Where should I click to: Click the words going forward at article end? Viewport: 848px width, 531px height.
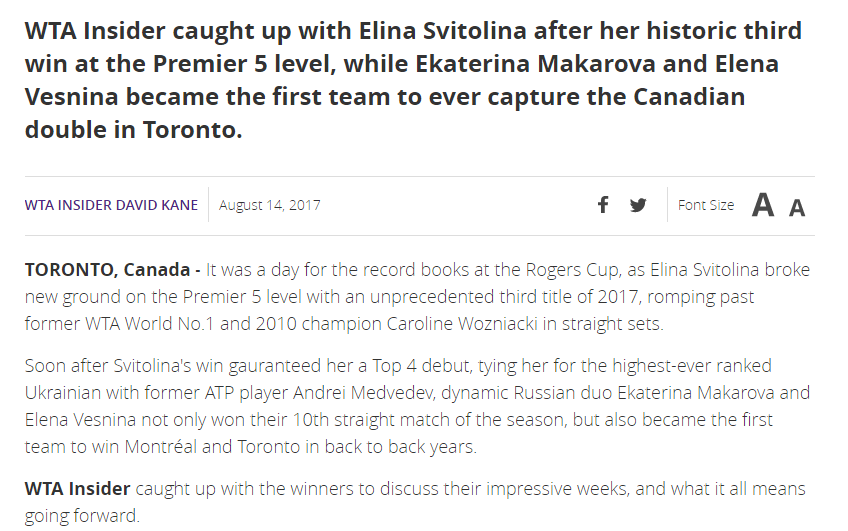[82, 516]
